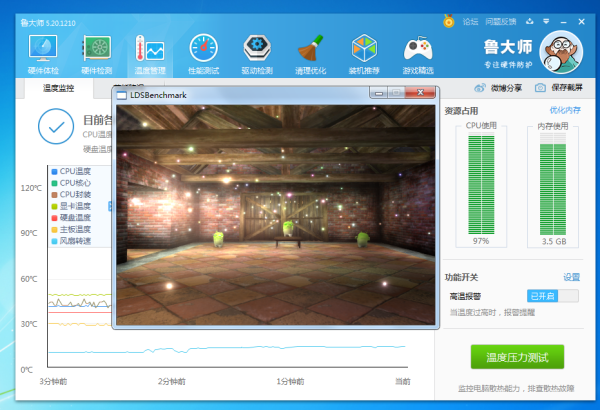Viewport: 600px width, 410px height.
Task: Click the 90℃ temperature axis label
Action: (29, 233)
